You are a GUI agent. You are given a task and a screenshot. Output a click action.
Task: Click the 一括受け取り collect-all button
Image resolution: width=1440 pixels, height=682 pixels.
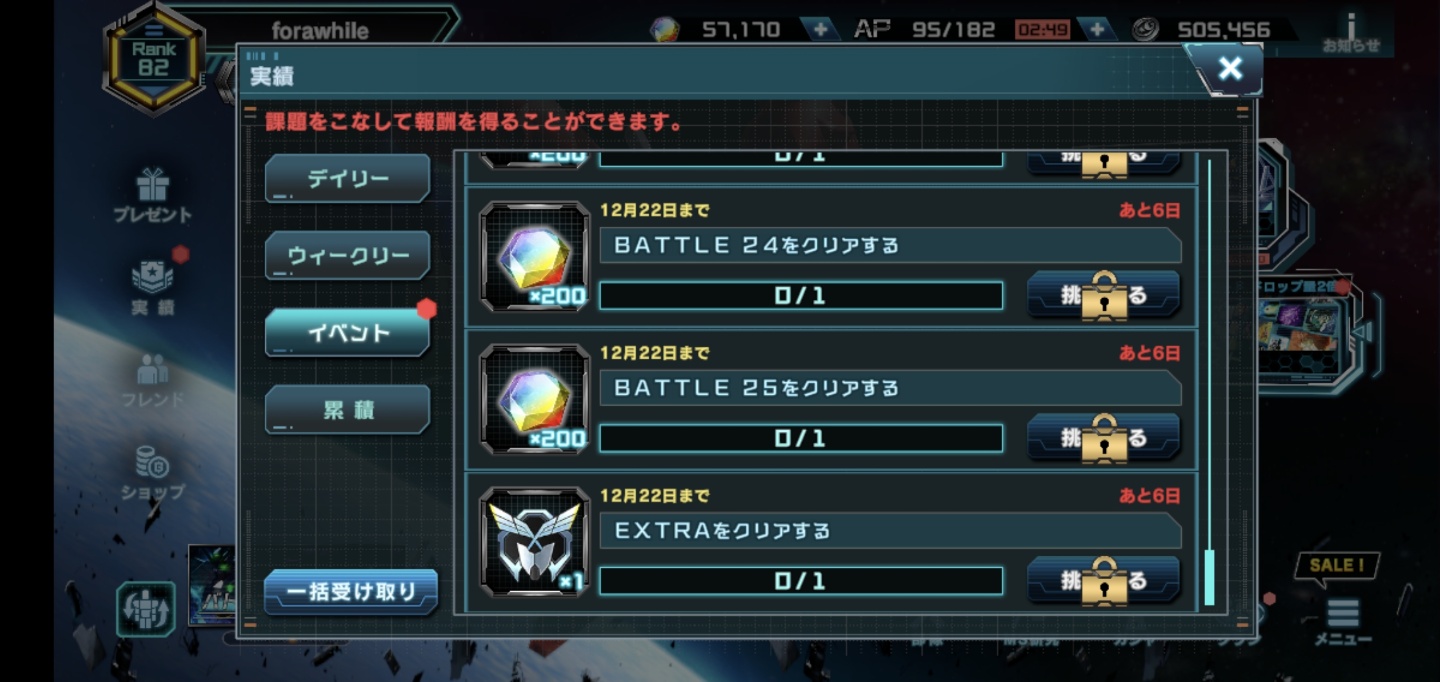[351, 592]
